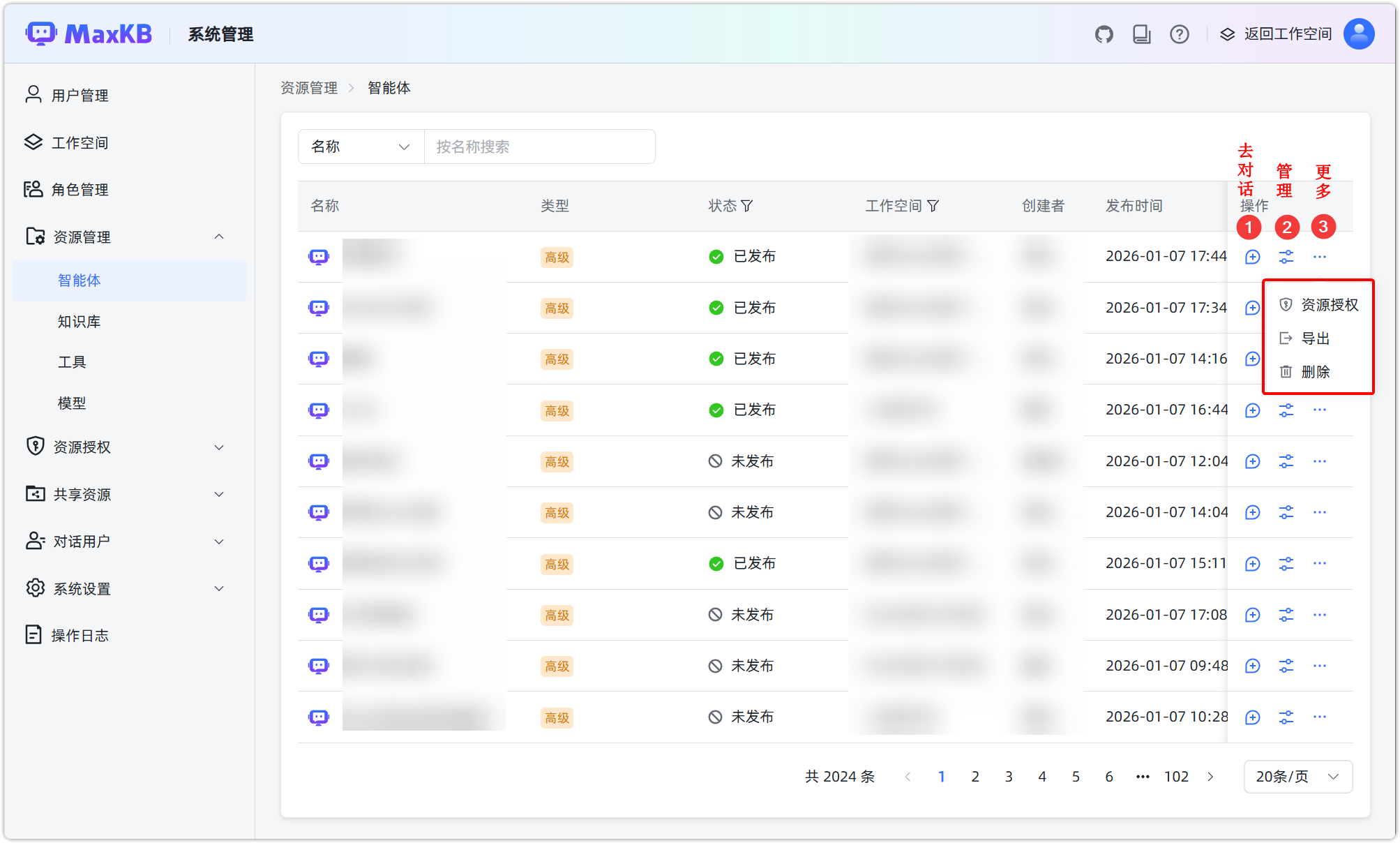Open 去对话 chat icon on the first agent row

tap(1252, 257)
